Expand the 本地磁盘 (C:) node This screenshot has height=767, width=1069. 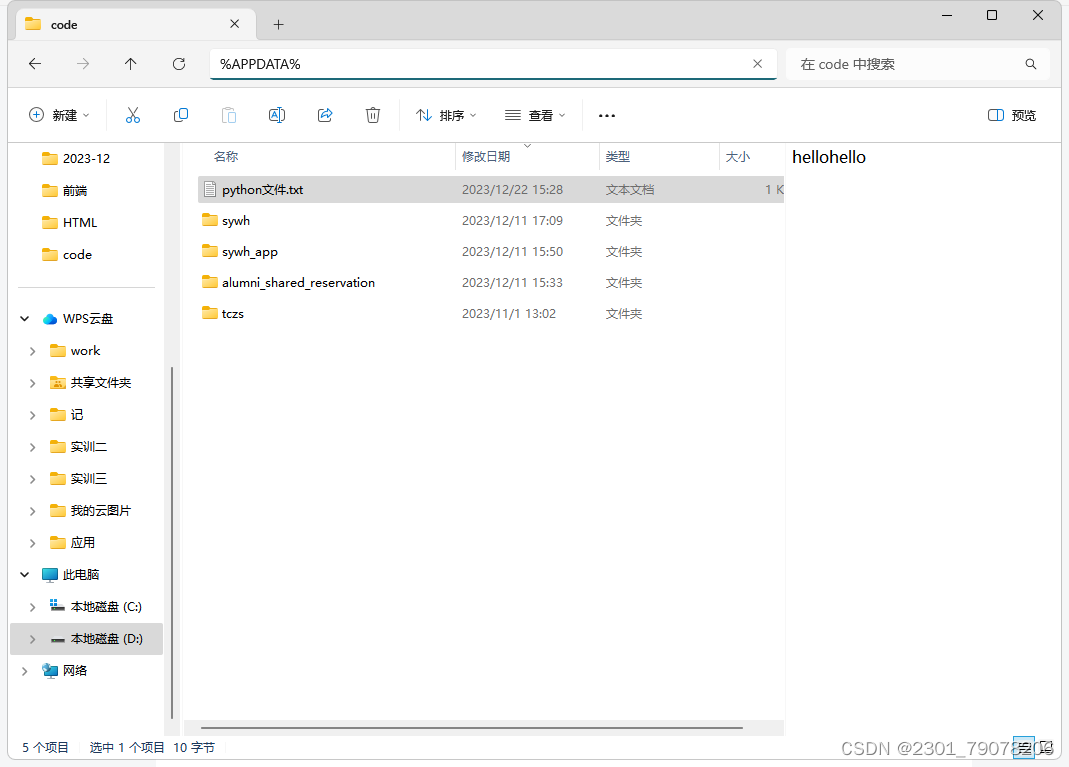33,607
